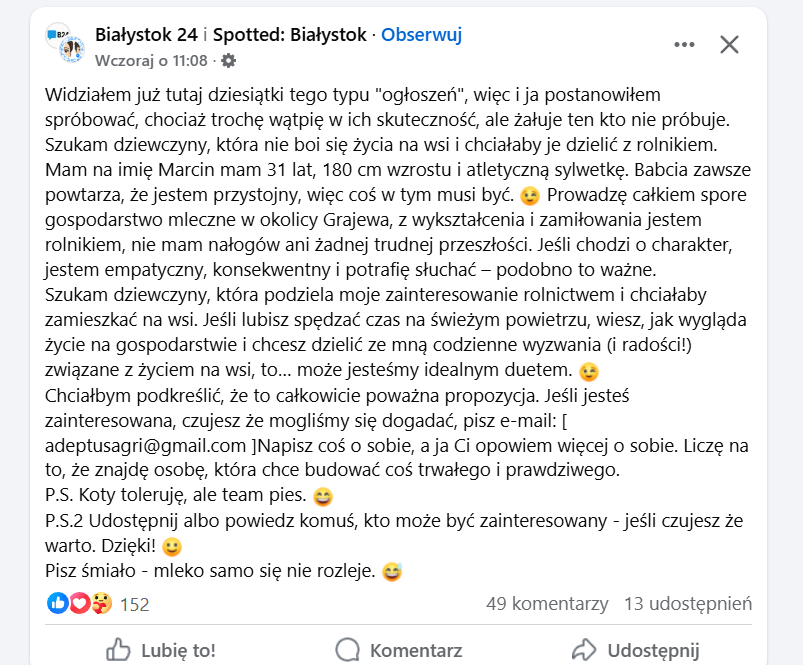Click the red heart reaction icon
803x665 pixels.
(x=79, y=603)
